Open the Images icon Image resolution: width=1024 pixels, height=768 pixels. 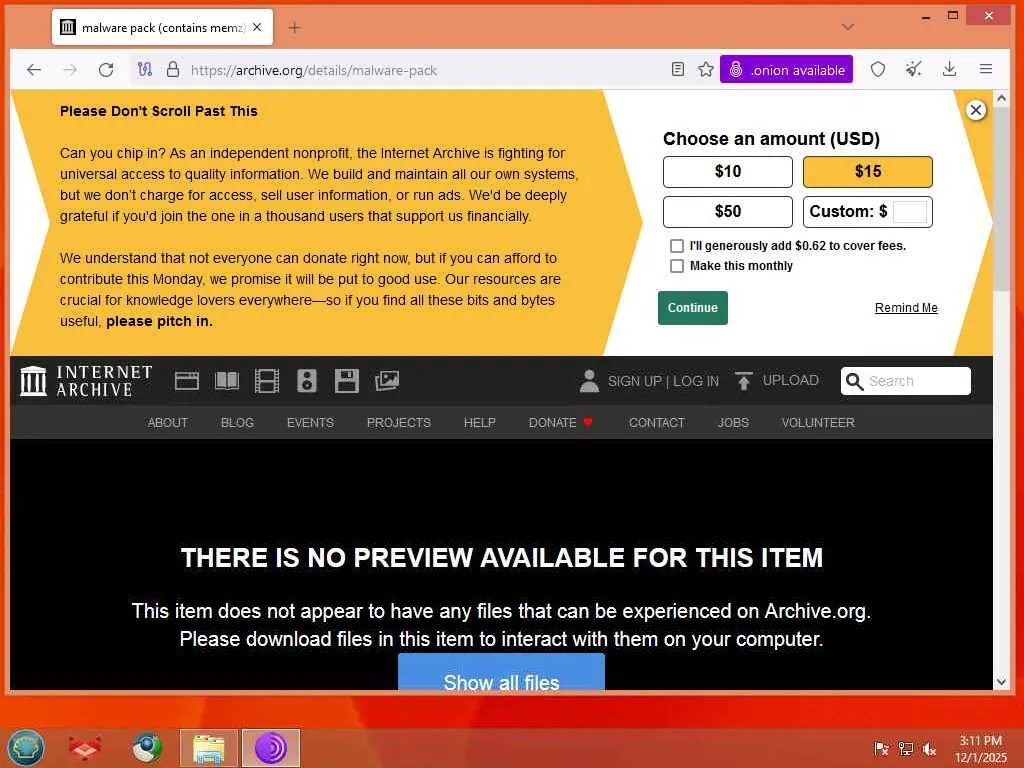[387, 381]
